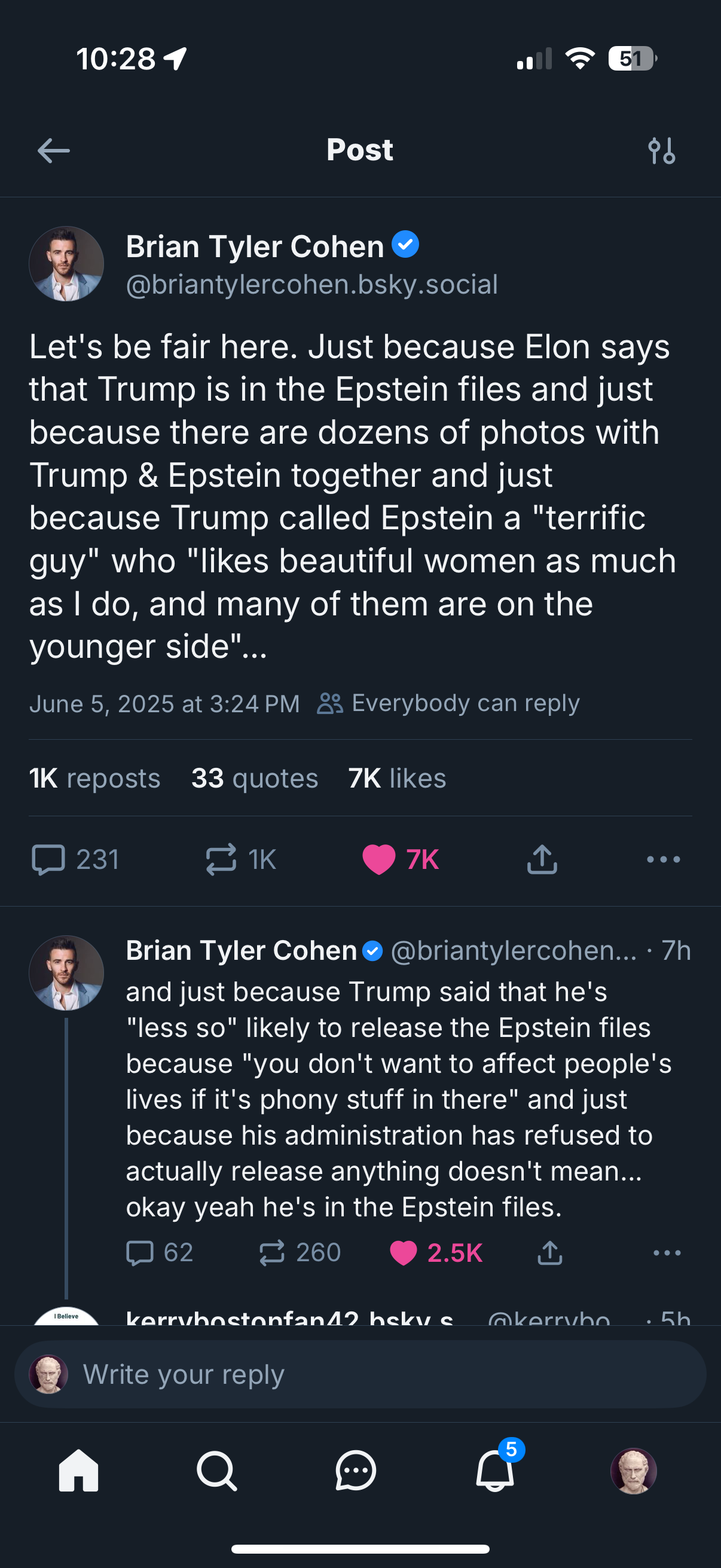Image resolution: width=721 pixels, height=1568 pixels.
Task: Reply to the main post via comment icon
Action: point(48,859)
